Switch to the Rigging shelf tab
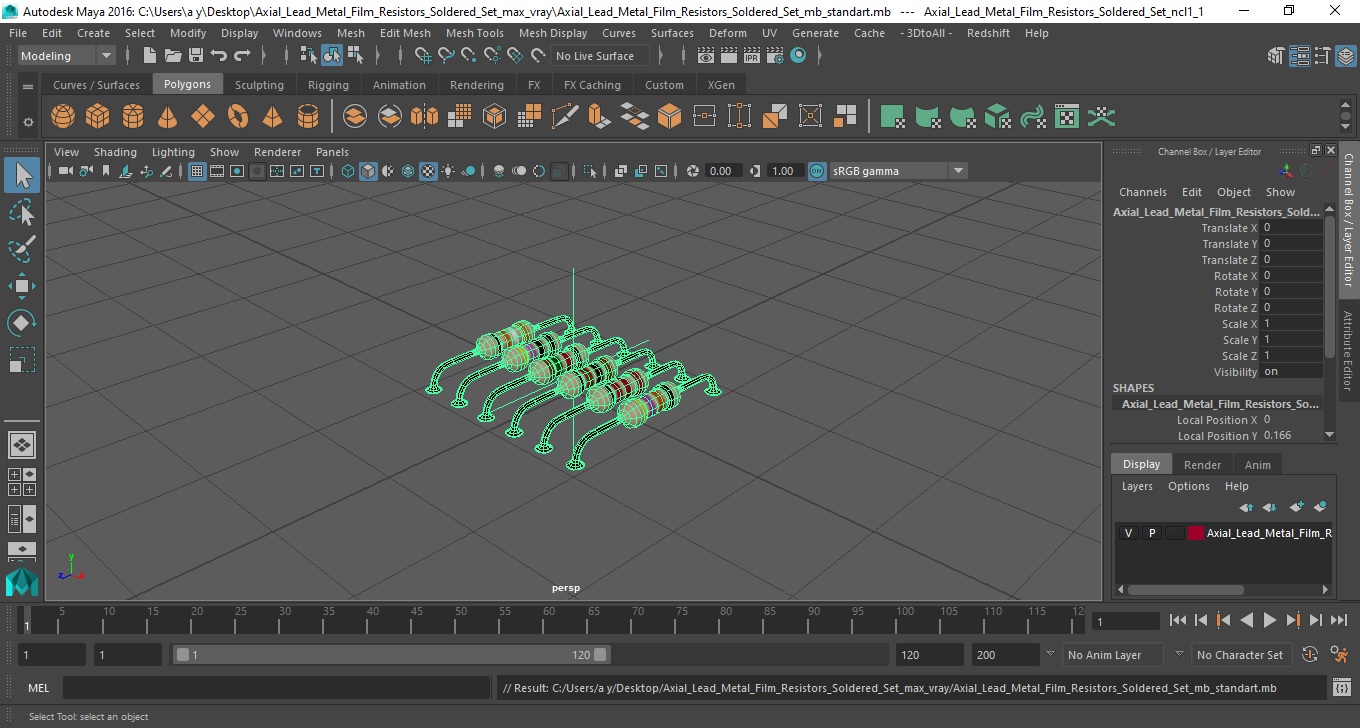This screenshot has height=728, width=1360. tap(328, 85)
